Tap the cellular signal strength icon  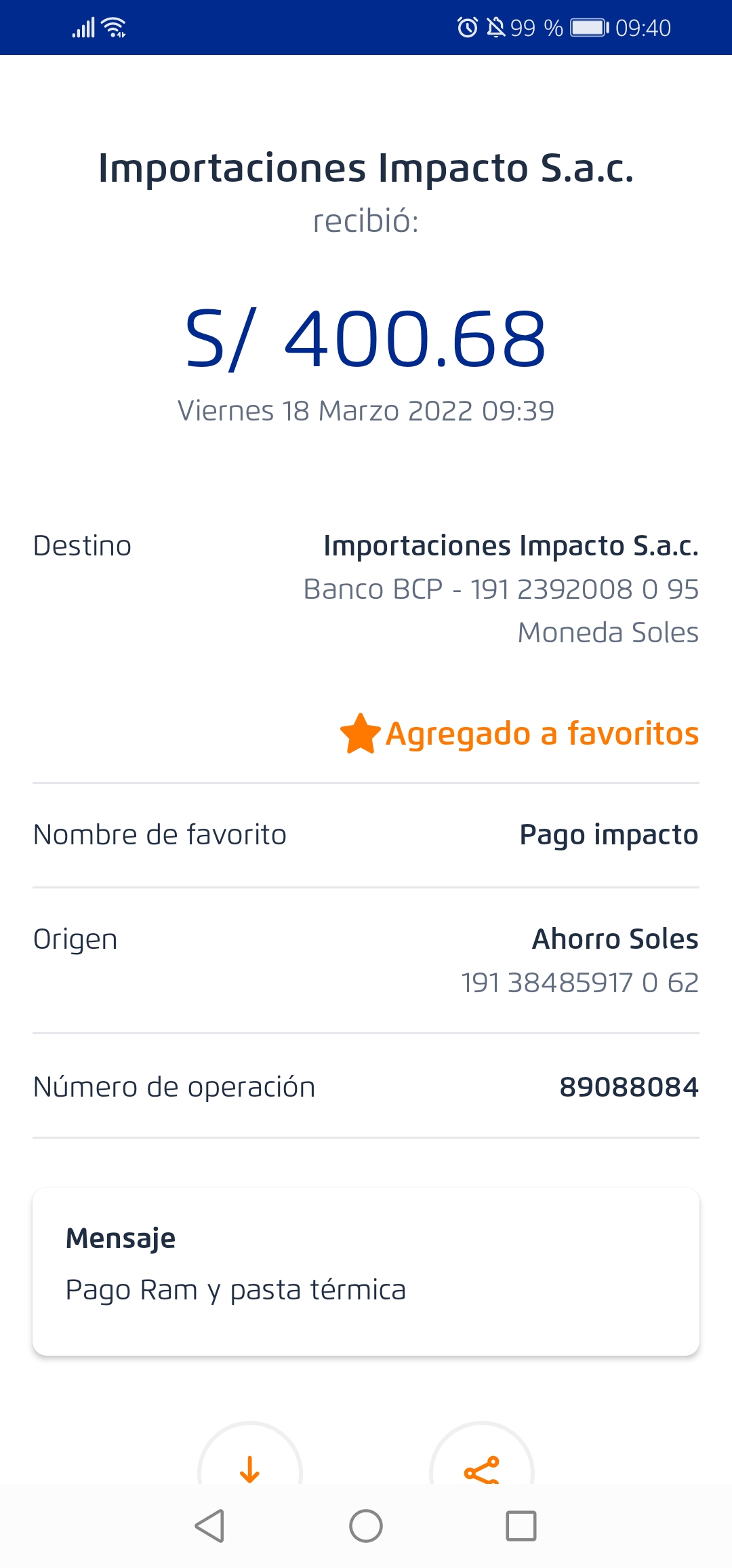click(x=83, y=28)
